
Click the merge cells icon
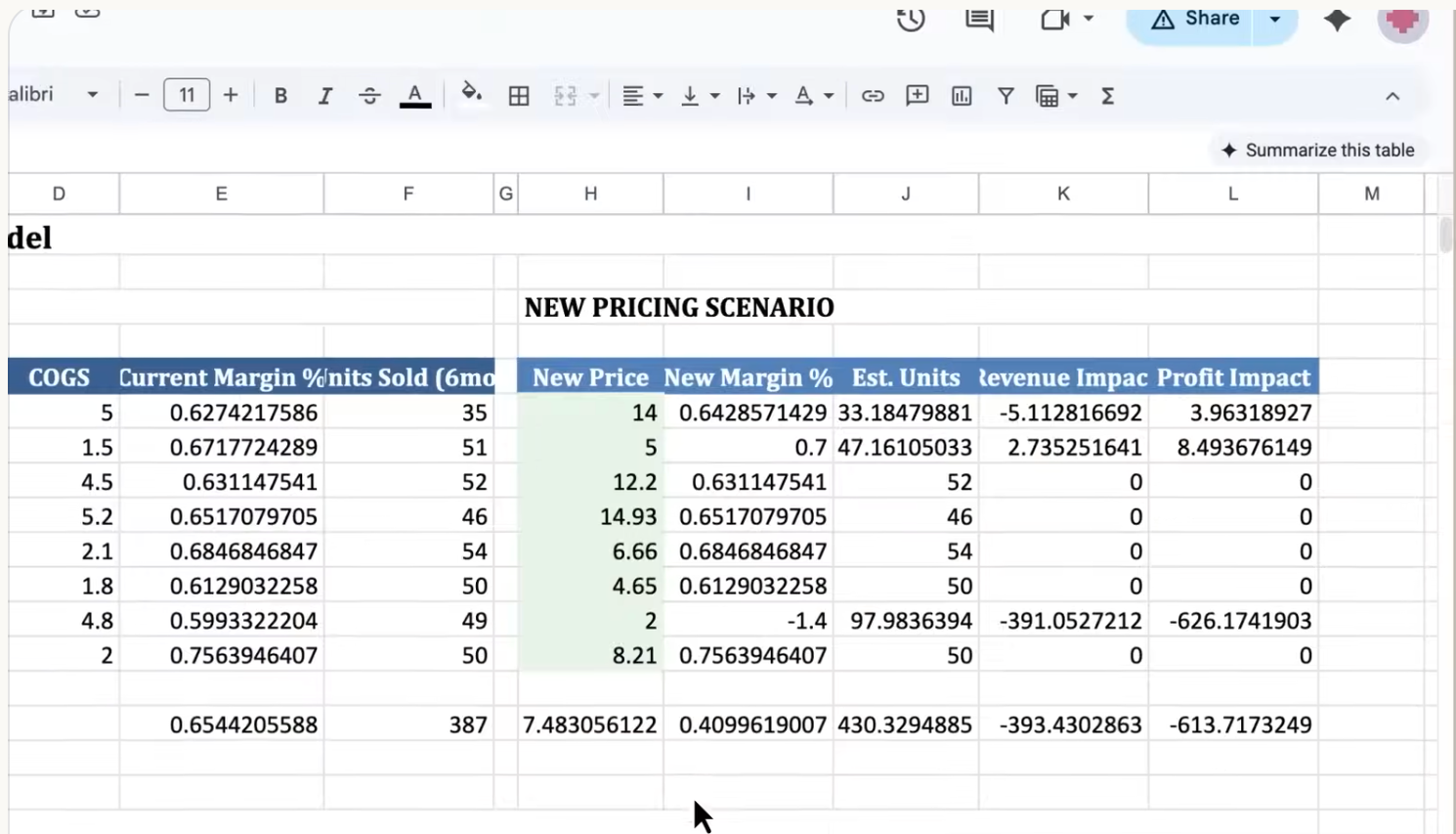566,96
